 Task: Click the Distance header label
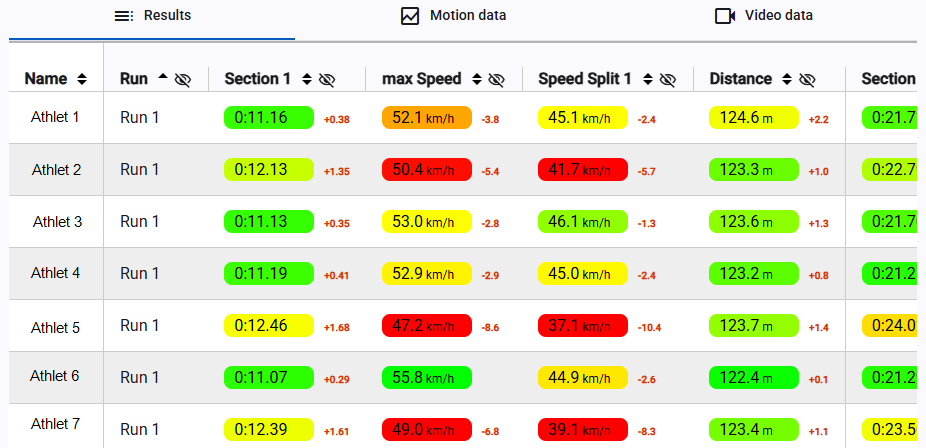(x=741, y=79)
